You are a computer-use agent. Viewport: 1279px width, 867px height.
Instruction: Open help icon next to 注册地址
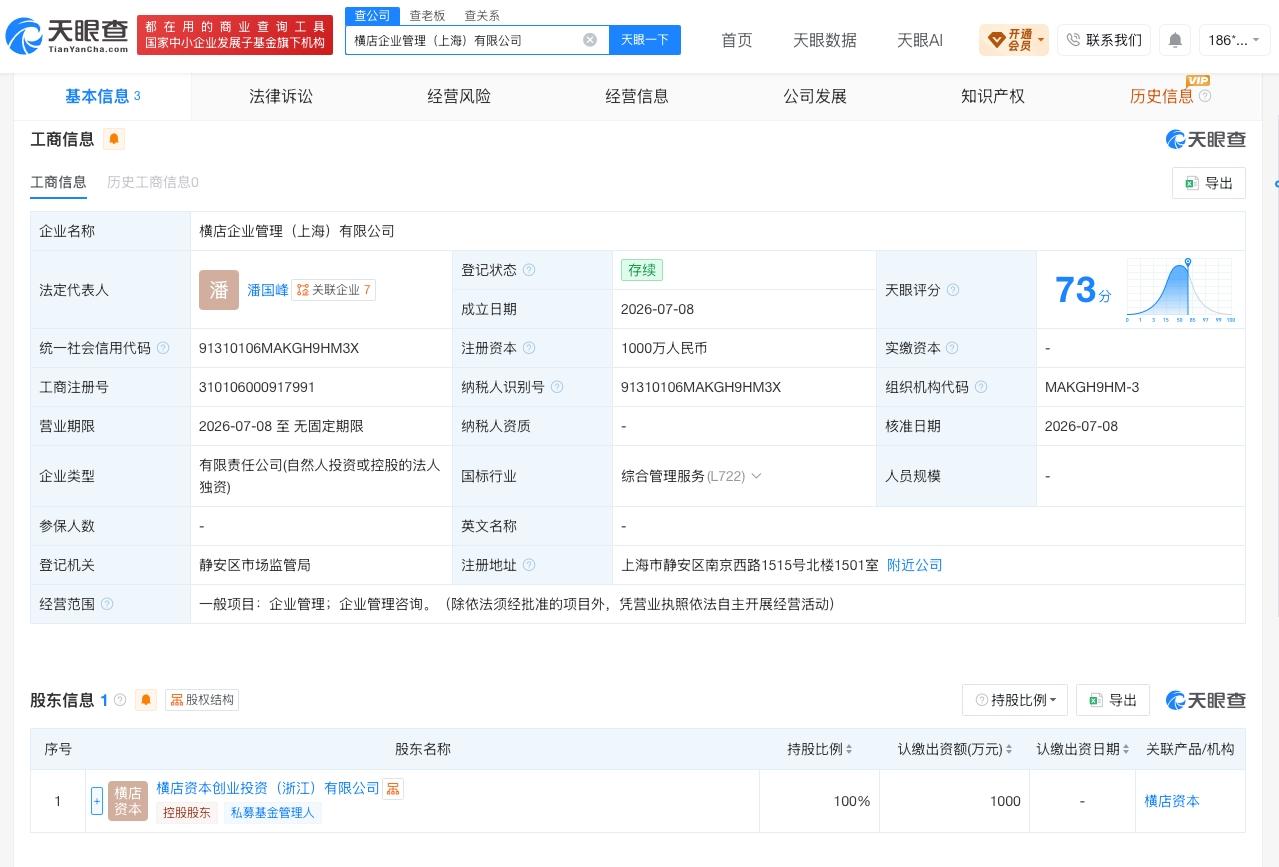529,565
